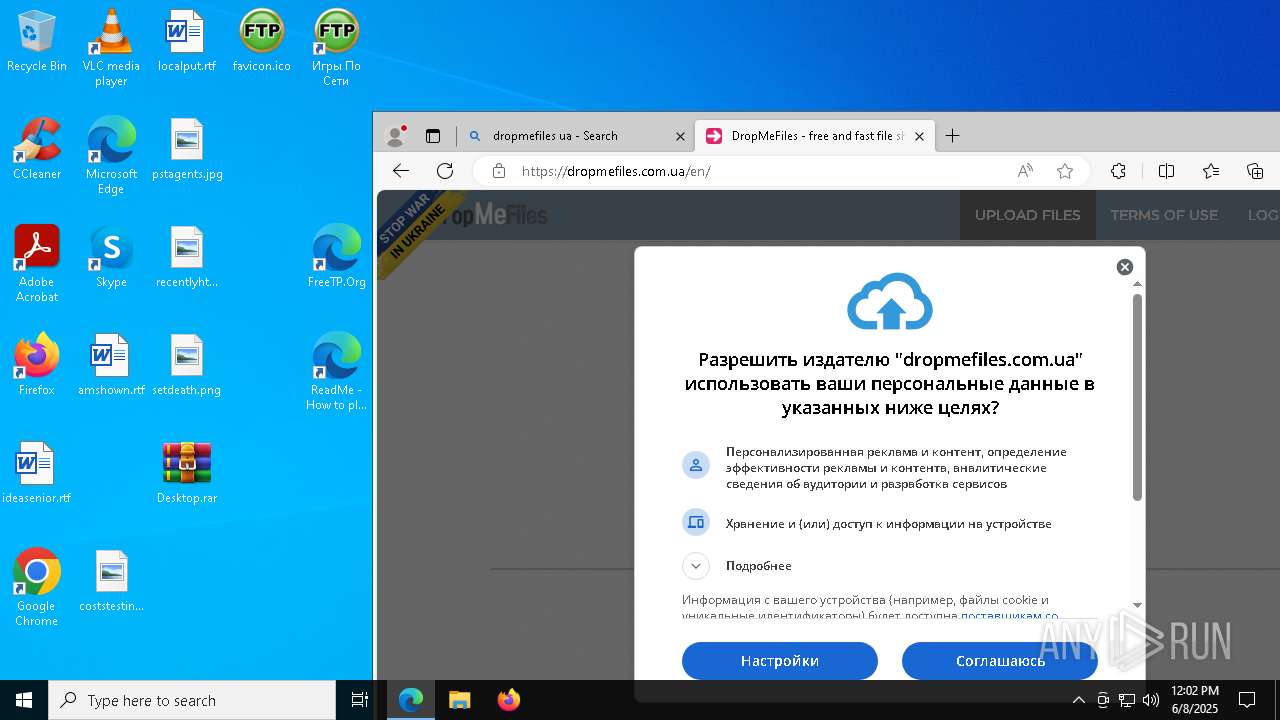Open the ReadMe - How to pl... shortcut
This screenshot has width=1280, height=720.
coord(336,372)
